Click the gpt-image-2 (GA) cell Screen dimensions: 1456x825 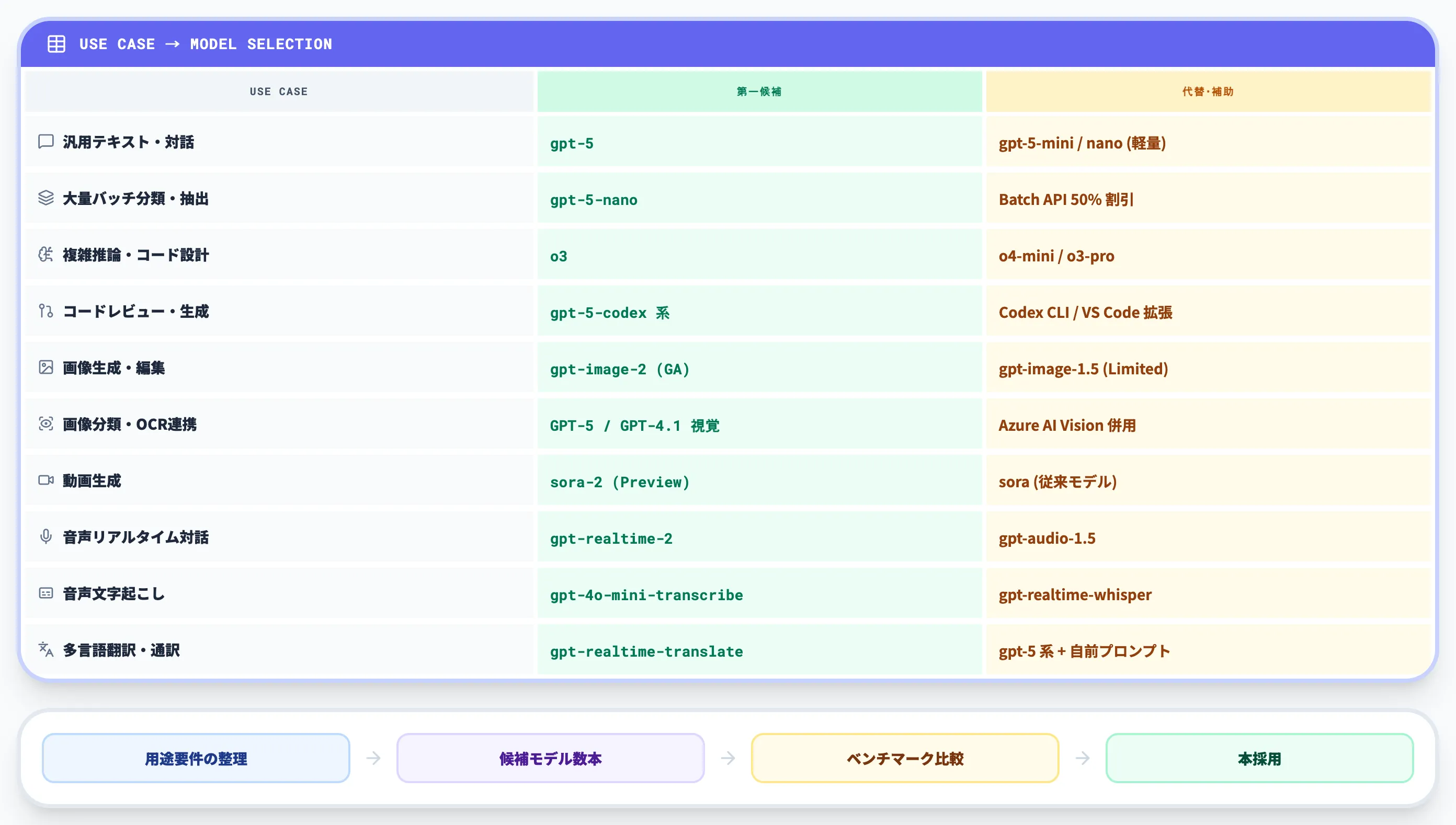tap(759, 368)
